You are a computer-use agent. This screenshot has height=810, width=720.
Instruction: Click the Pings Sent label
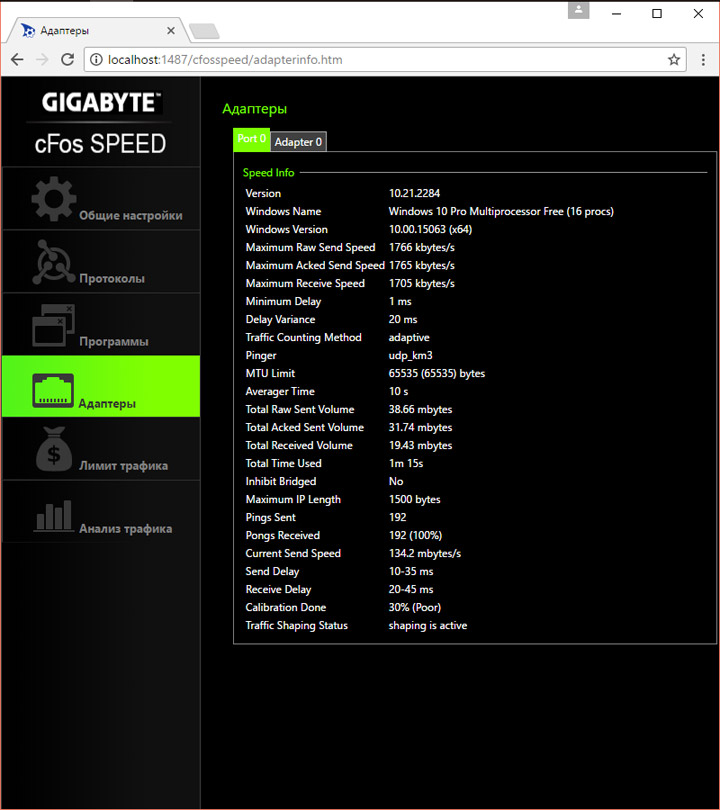pos(271,518)
